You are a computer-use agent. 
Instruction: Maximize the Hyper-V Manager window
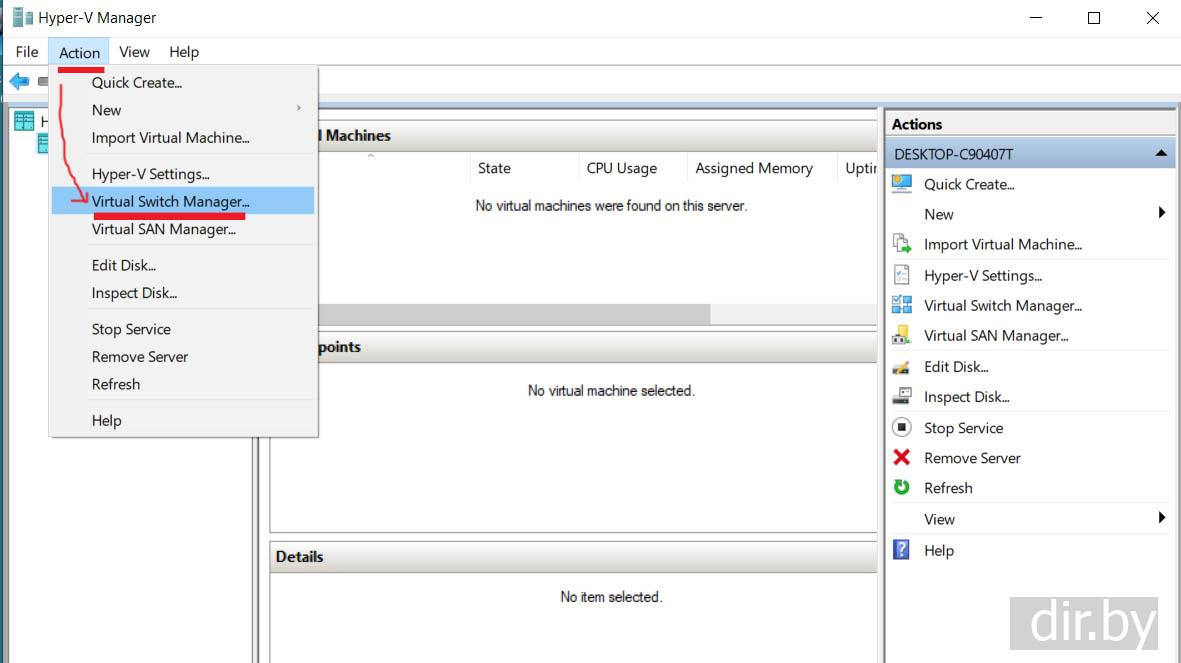[x=1094, y=18]
